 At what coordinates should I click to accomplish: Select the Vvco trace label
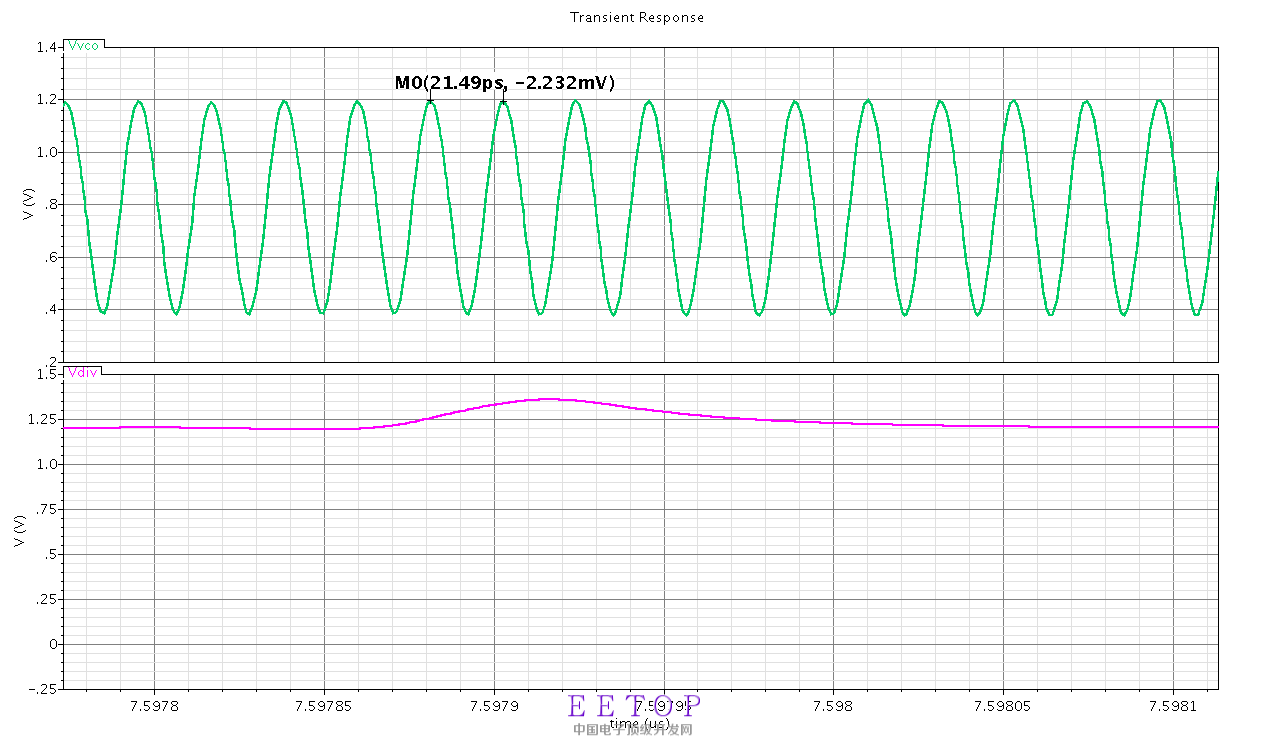83,46
